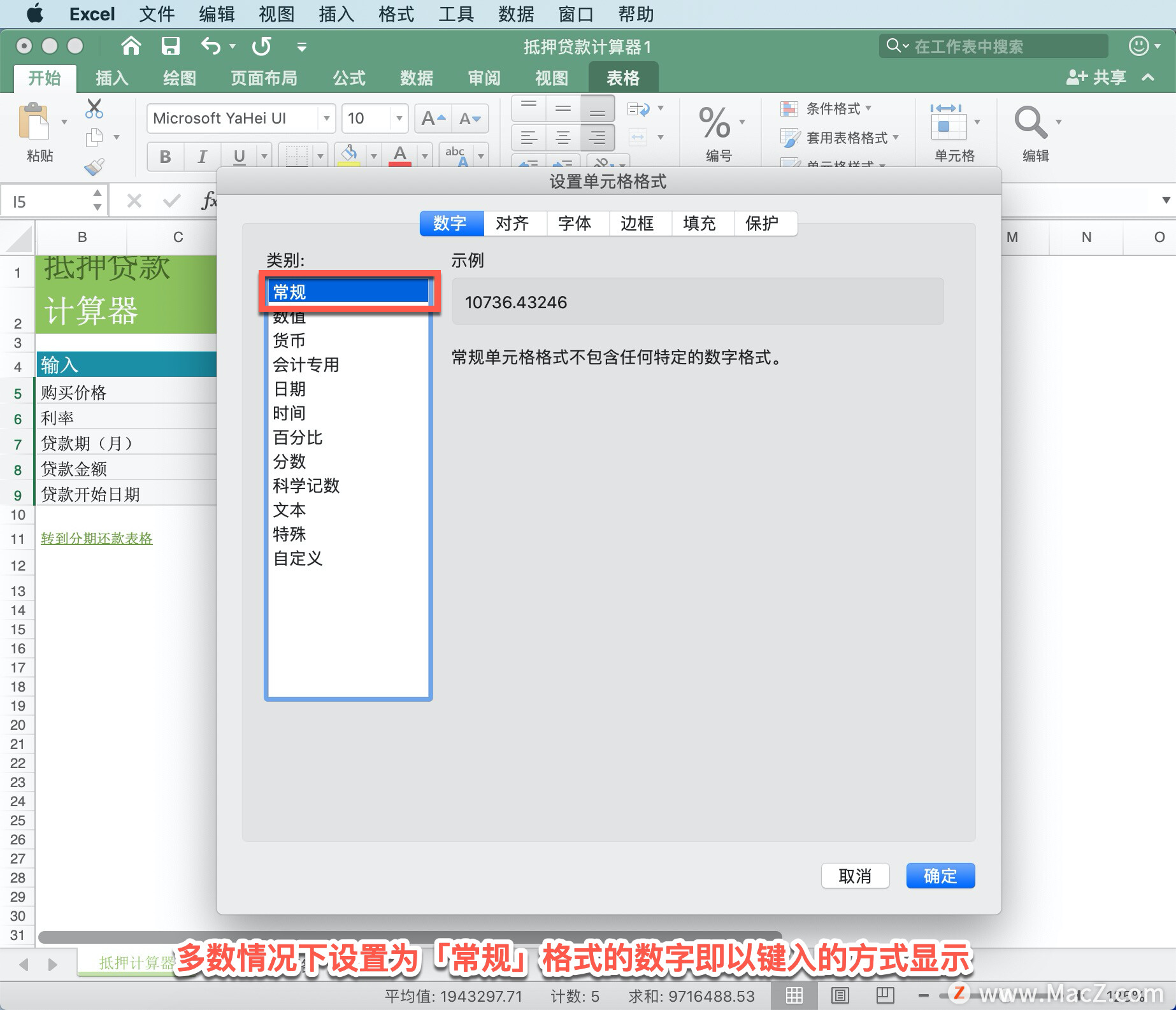Image resolution: width=1176 pixels, height=1010 pixels.
Task: Click the percent number format icon
Action: [x=714, y=122]
